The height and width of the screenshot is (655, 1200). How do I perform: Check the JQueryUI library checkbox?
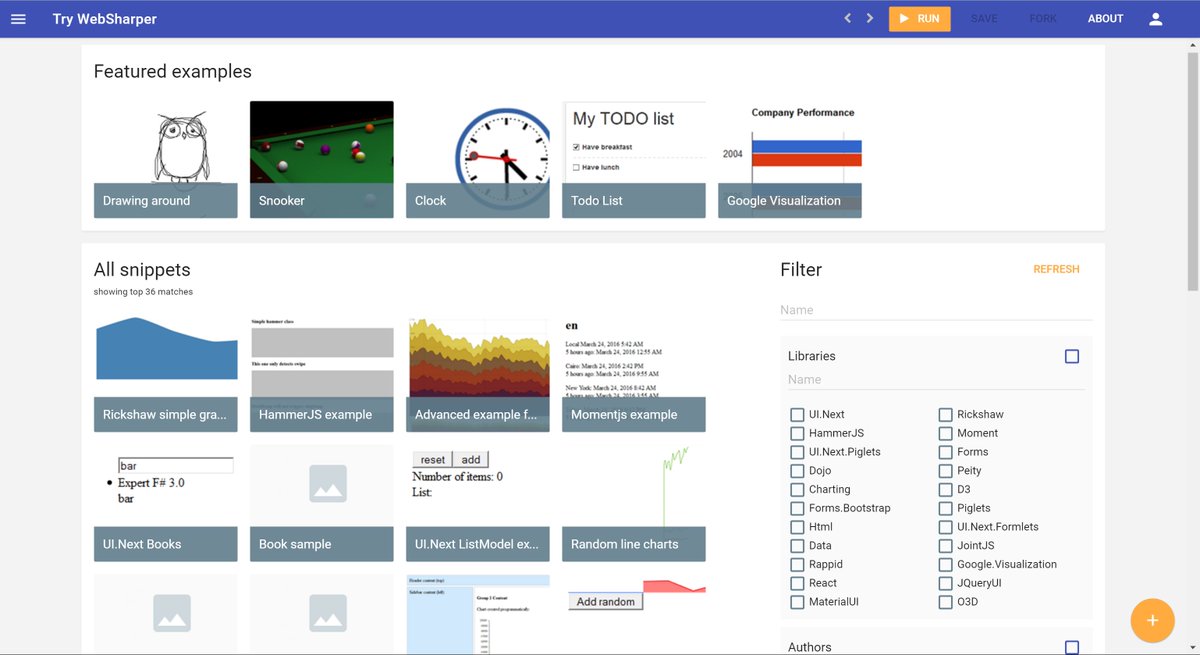tap(945, 583)
